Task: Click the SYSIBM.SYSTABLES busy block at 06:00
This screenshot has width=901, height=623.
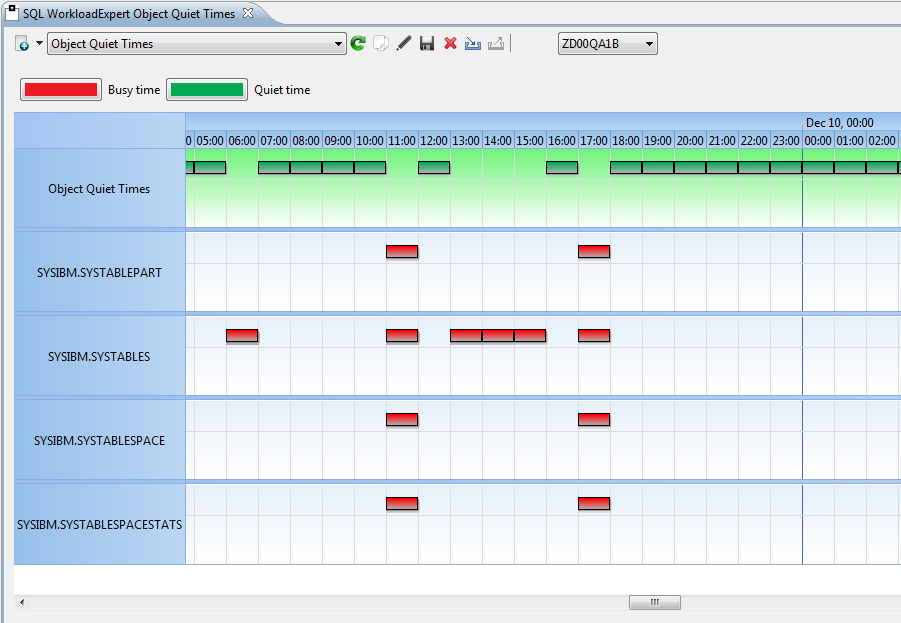Action: [x=242, y=336]
